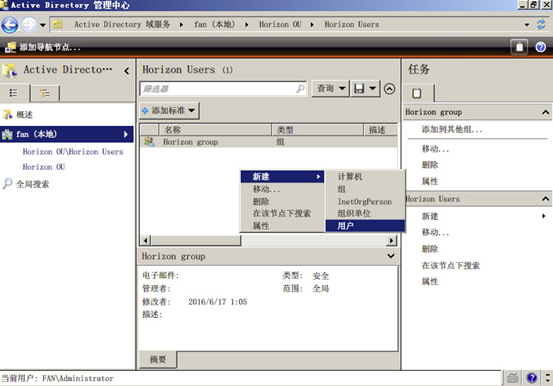
Task: Open the 添加标准 dropdown
Action: [170, 111]
